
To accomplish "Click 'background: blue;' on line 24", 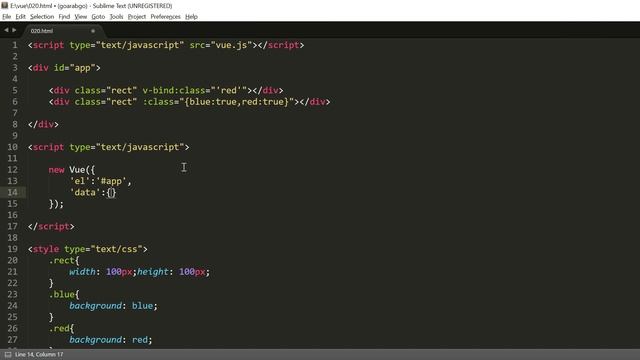I will (113, 306).
